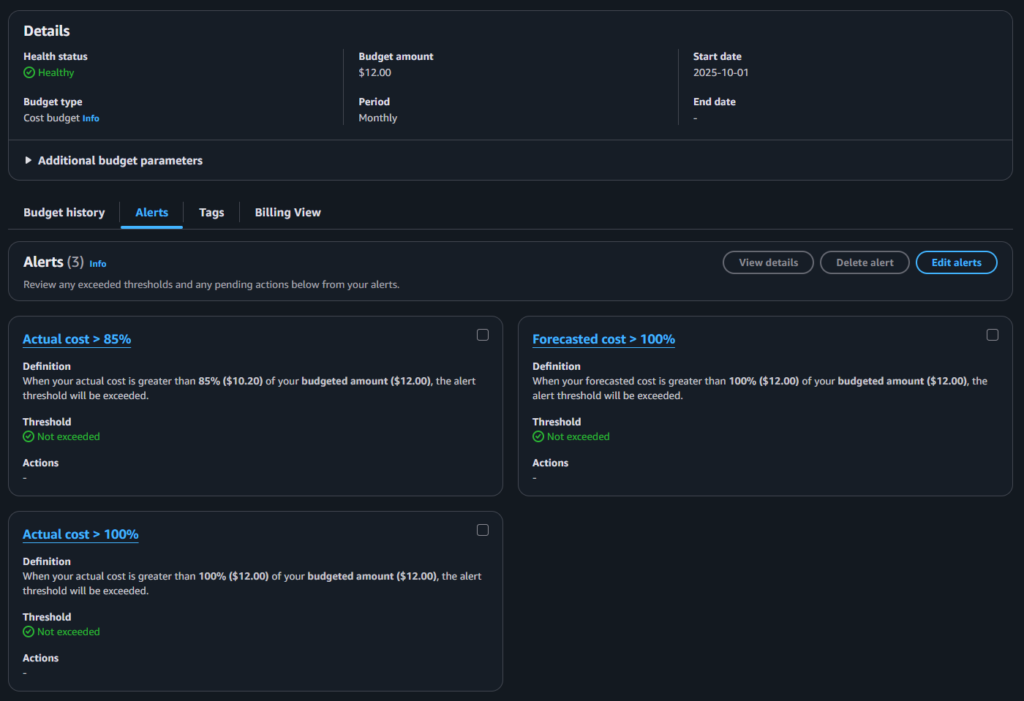1024x701 pixels.
Task: Click the Not exceeded icon under Actual cost > 100%
Action: coord(29,632)
